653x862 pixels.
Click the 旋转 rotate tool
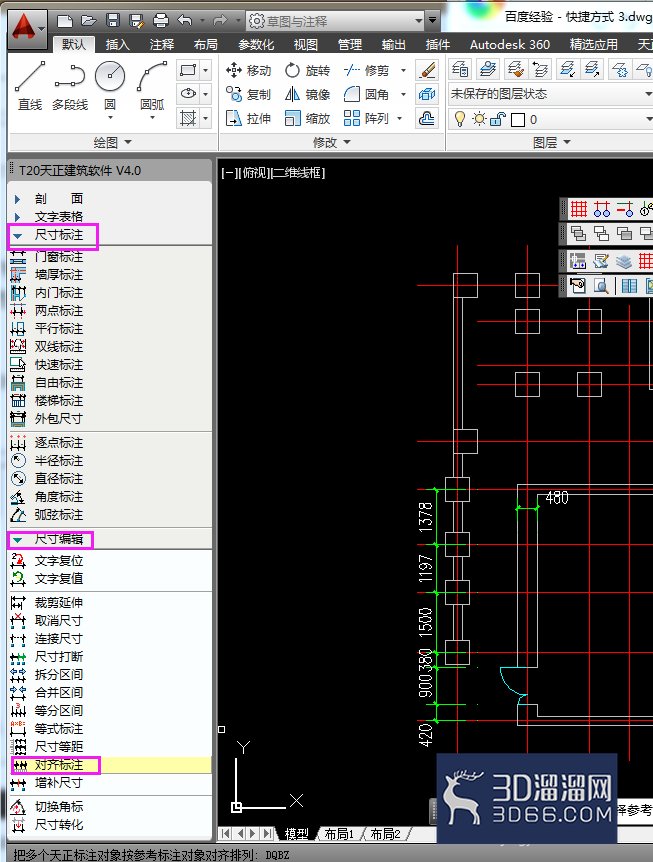pyautogui.click(x=308, y=70)
